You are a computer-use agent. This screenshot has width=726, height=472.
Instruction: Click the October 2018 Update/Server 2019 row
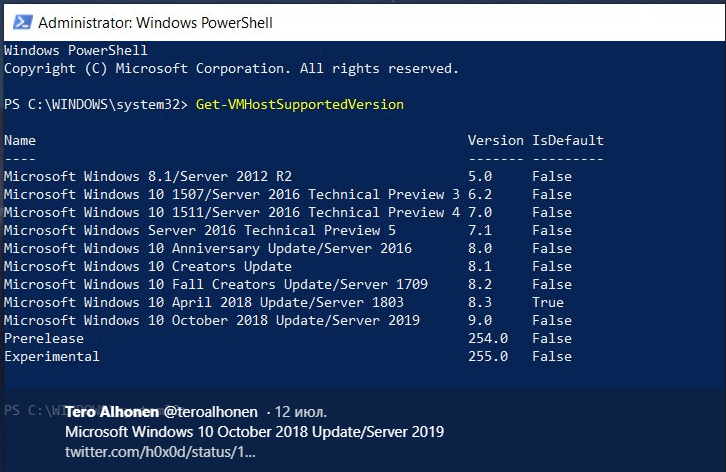[x=288, y=321]
